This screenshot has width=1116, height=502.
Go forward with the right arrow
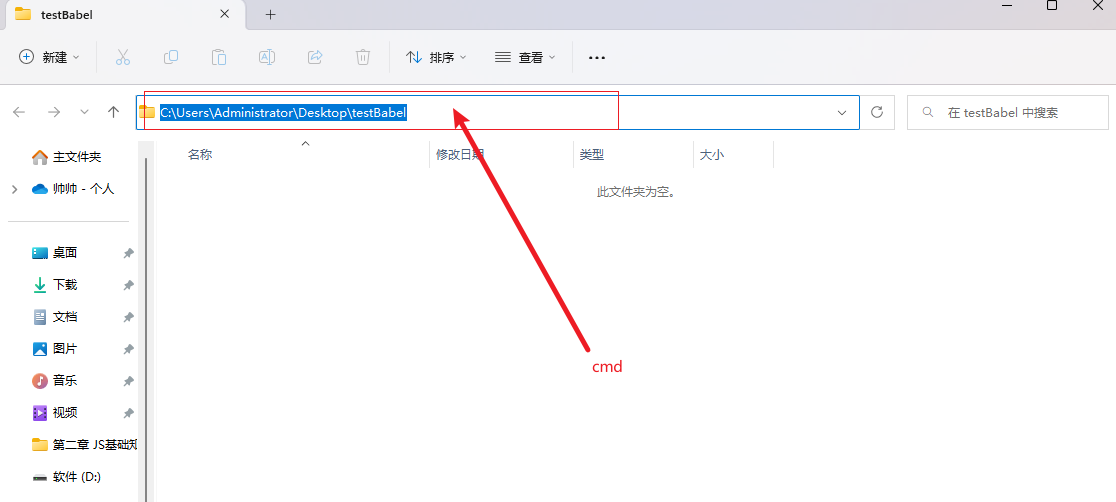(53, 113)
